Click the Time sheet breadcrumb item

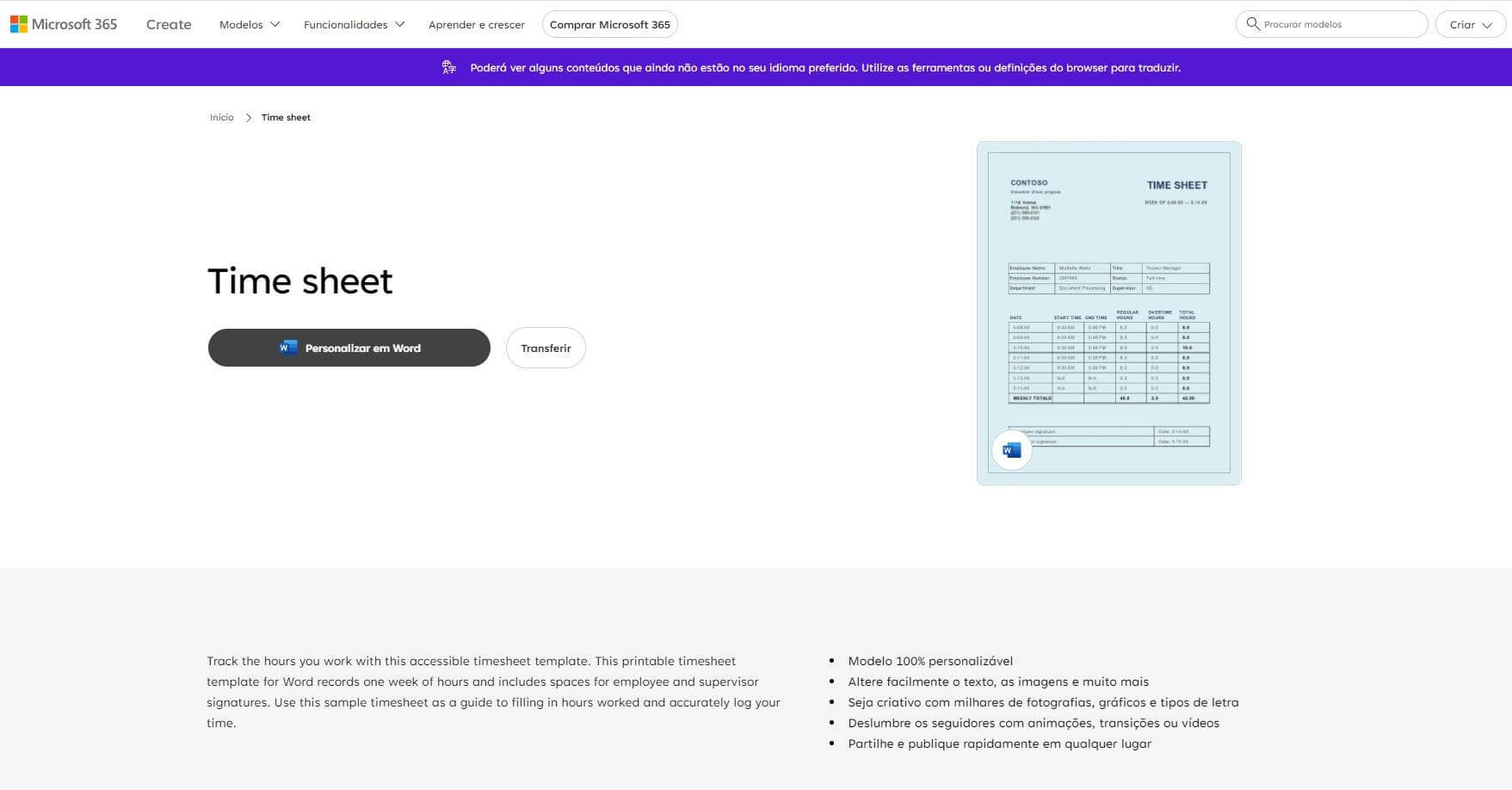click(286, 118)
